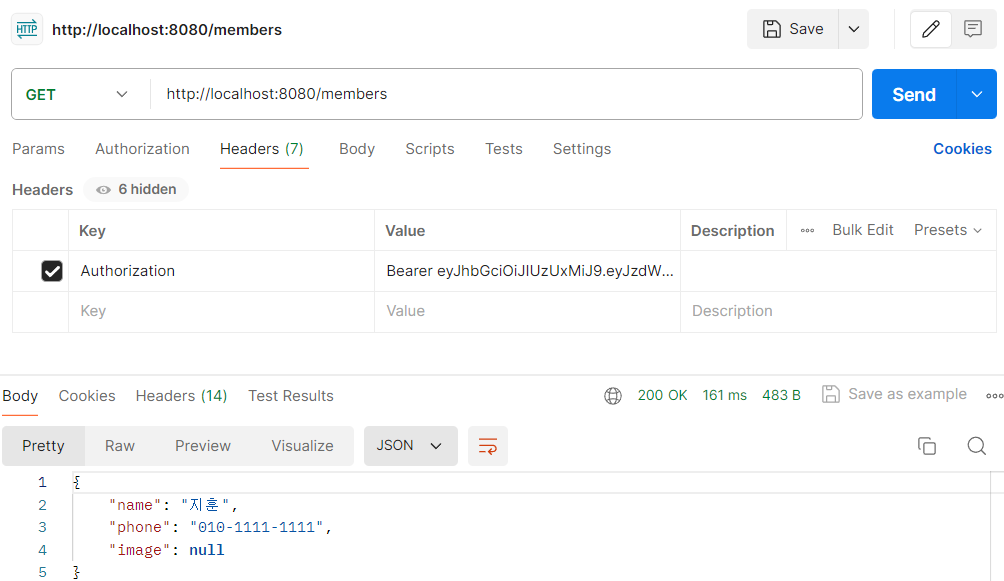
Task: Open the JSON format dropdown
Action: coord(410,446)
